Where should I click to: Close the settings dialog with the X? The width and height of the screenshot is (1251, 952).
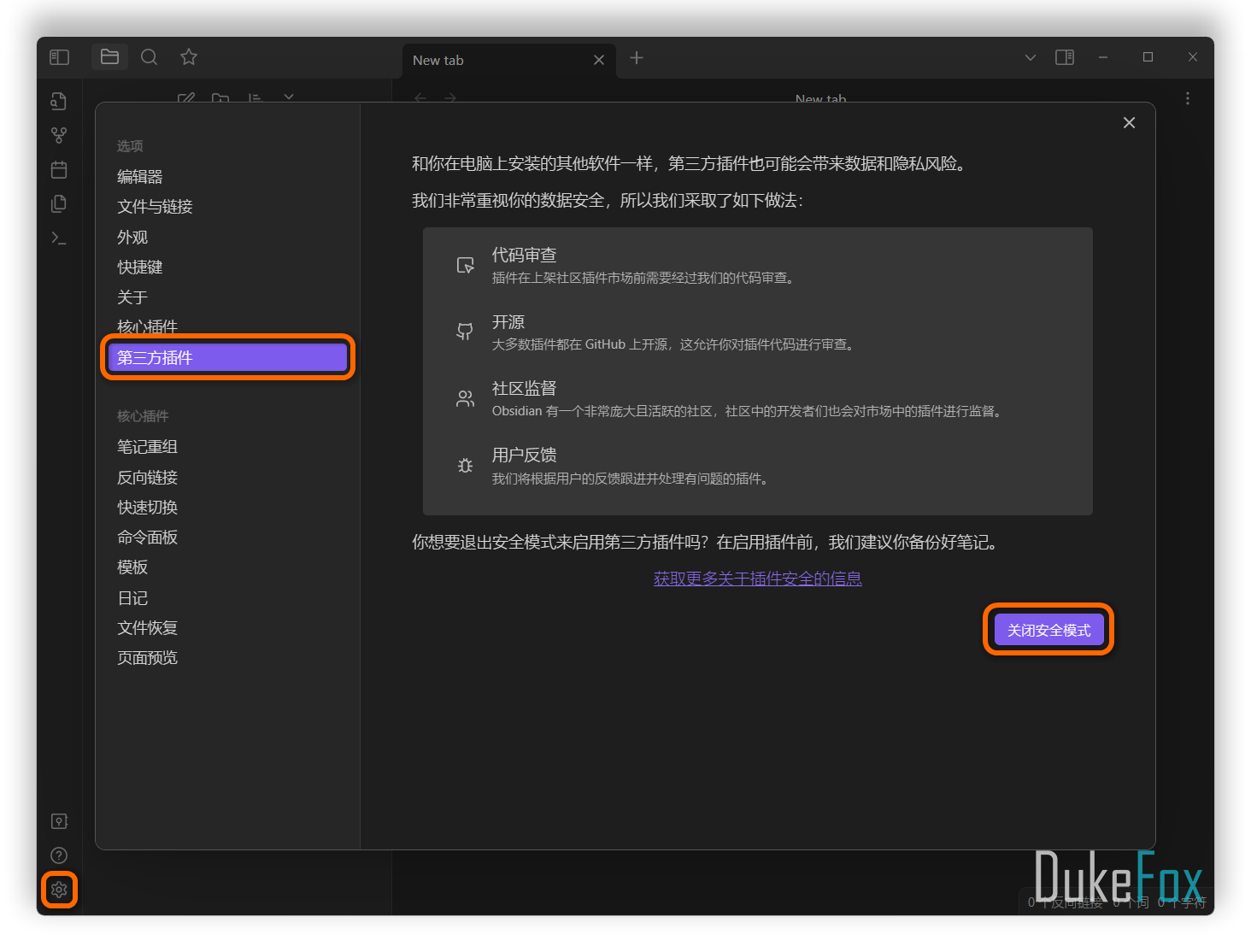pyautogui.click(x=1129, y=122)
